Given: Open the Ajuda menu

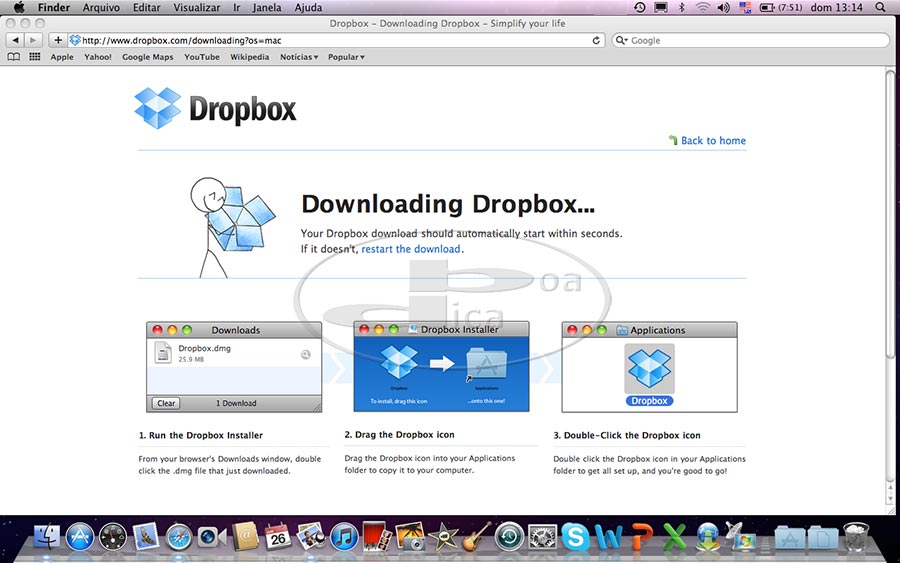Looking at the screenshot, I should point(308,7).
